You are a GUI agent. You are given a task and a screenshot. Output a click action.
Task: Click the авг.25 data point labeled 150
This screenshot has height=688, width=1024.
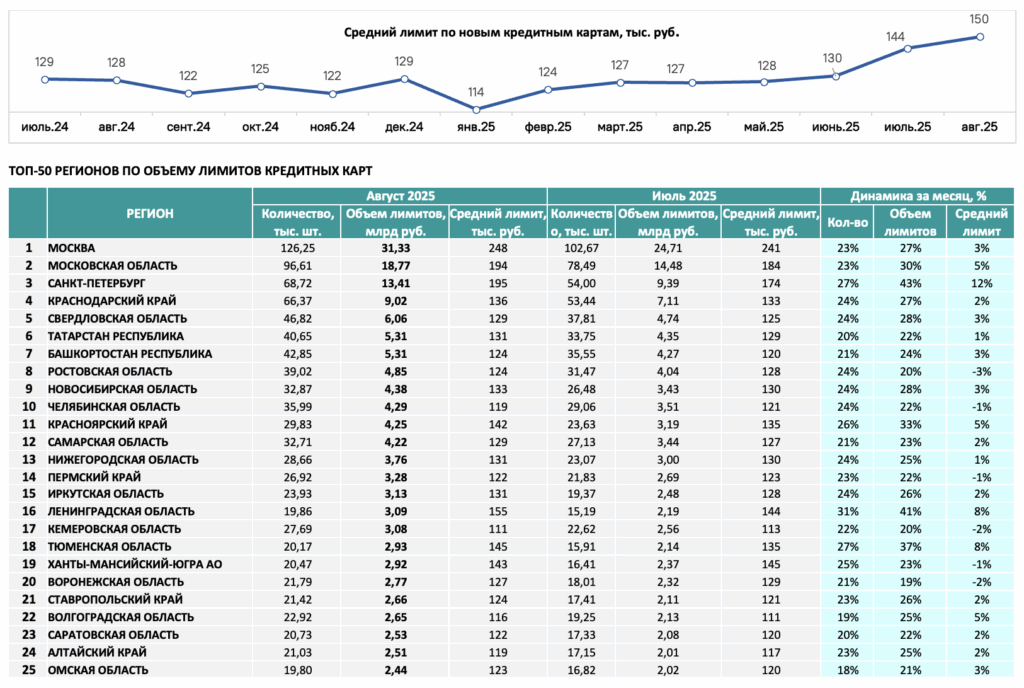tap(980, 37)
